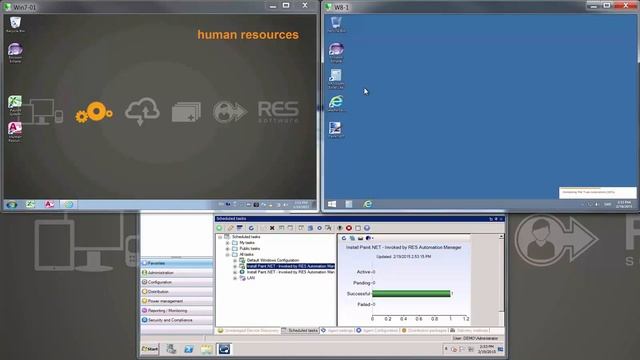Open the Excel shortcut on Win7-01 desktop
This screenshot has height=360, width=640.
coord(15,105)
